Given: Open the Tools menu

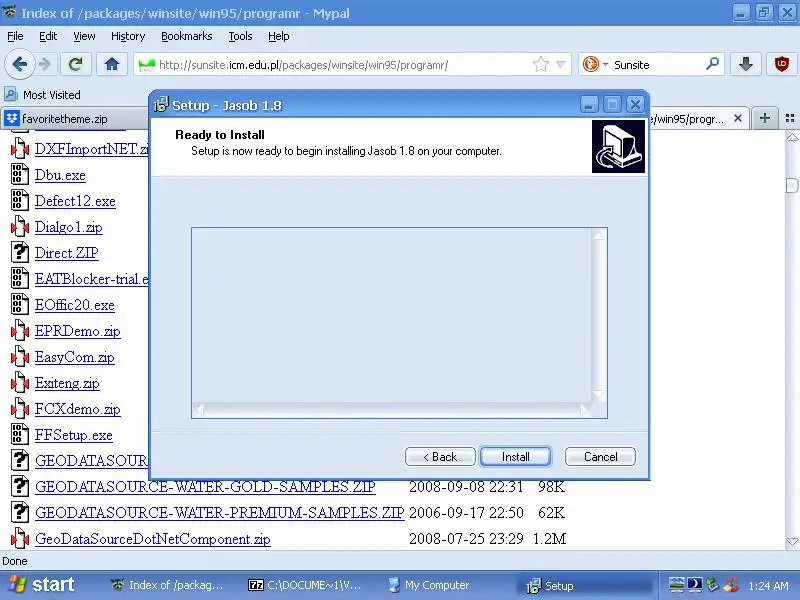Looking at the screenshot, I should coord(240,36).
